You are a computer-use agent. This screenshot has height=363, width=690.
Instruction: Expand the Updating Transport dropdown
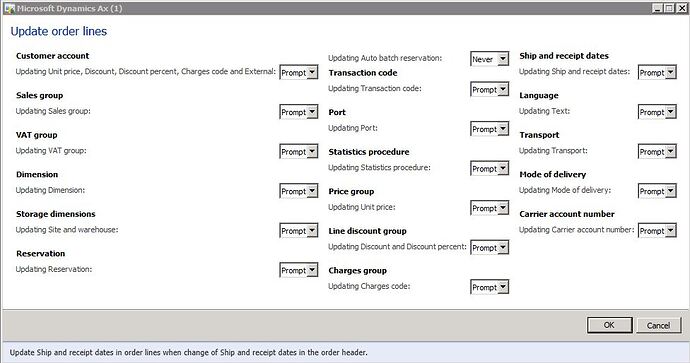tap(657, 152)
